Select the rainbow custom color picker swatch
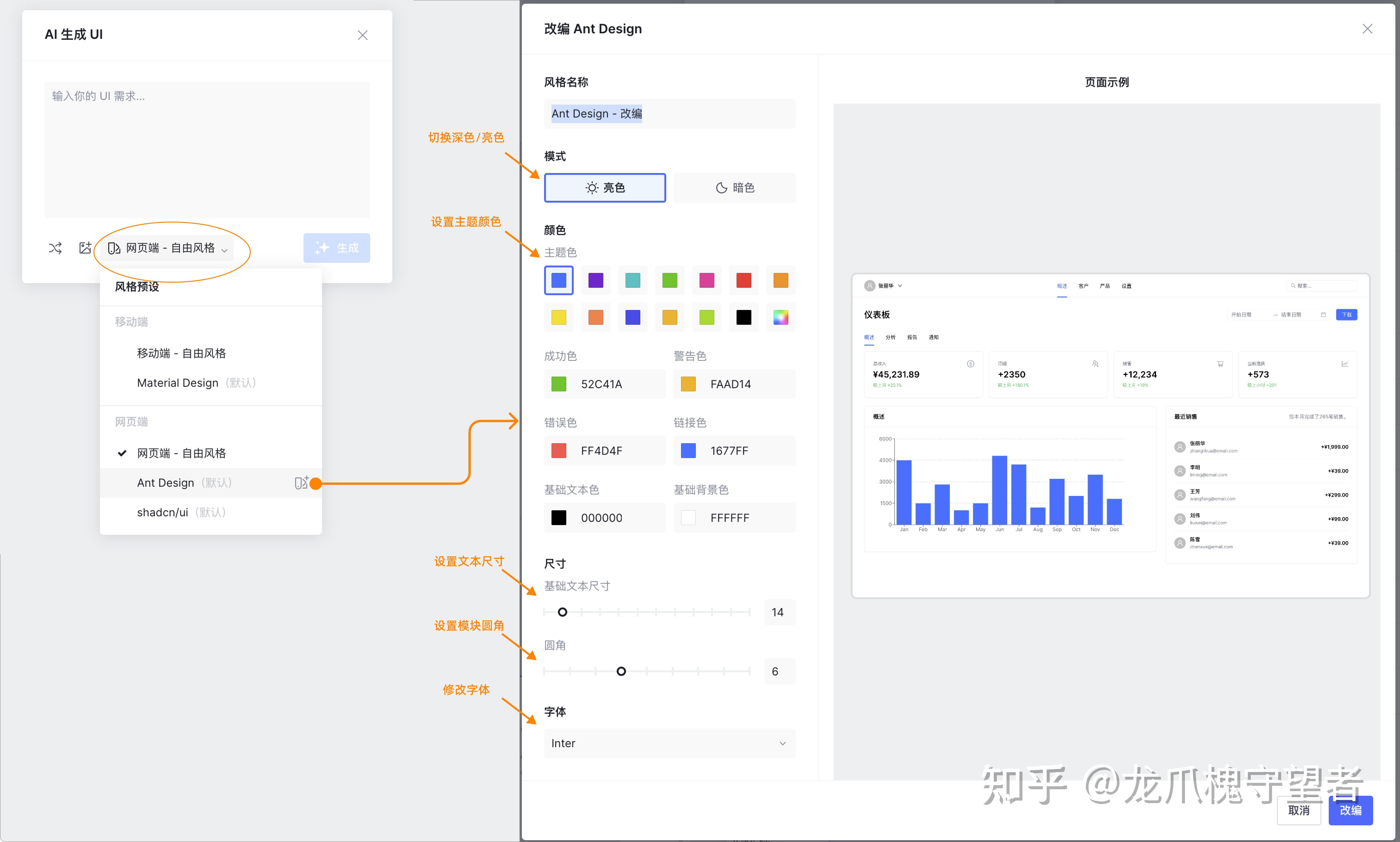Viewport: 1400px width, 842px height. (781, 317)
